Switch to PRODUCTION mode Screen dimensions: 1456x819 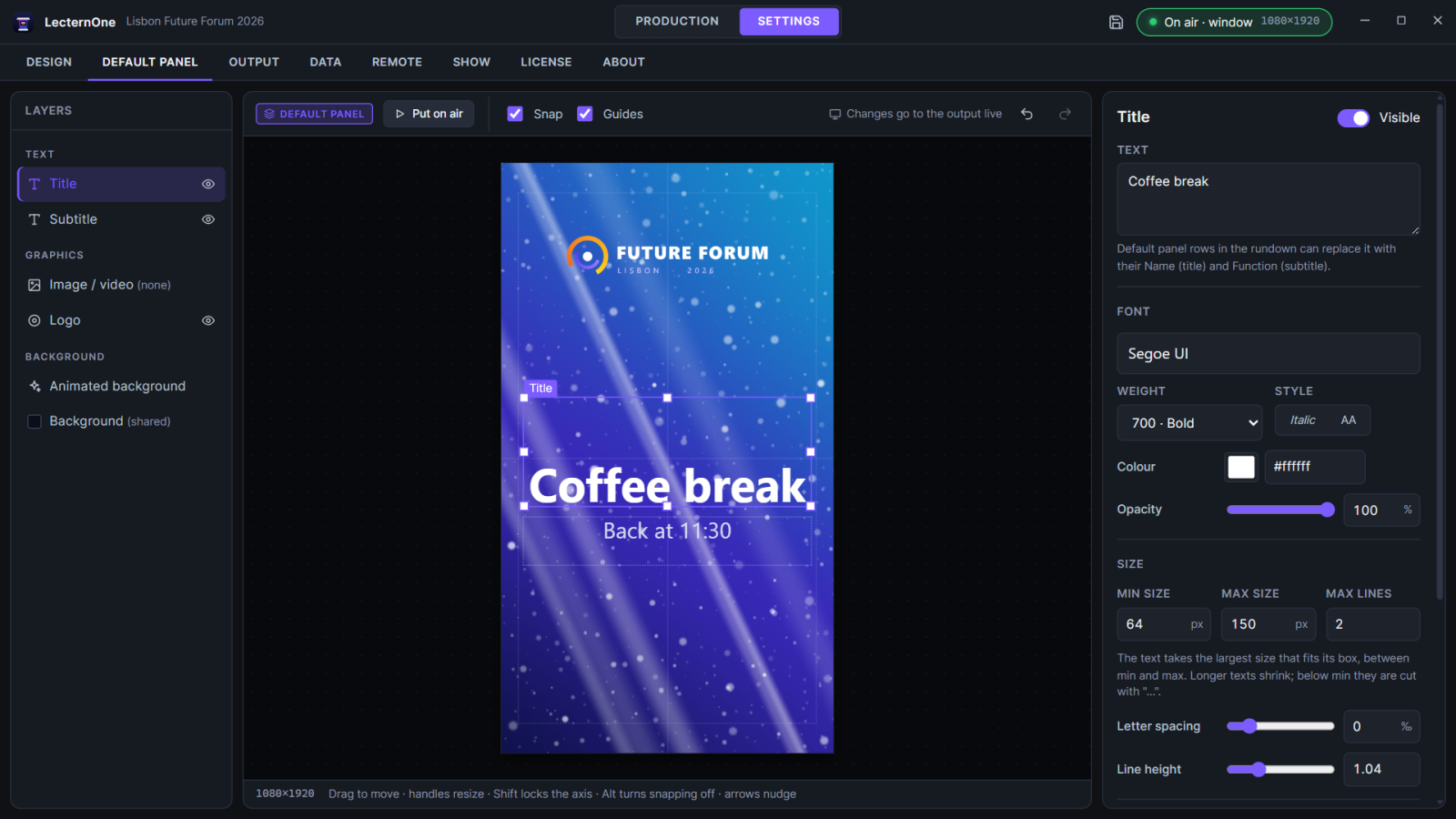coord(677,21)
